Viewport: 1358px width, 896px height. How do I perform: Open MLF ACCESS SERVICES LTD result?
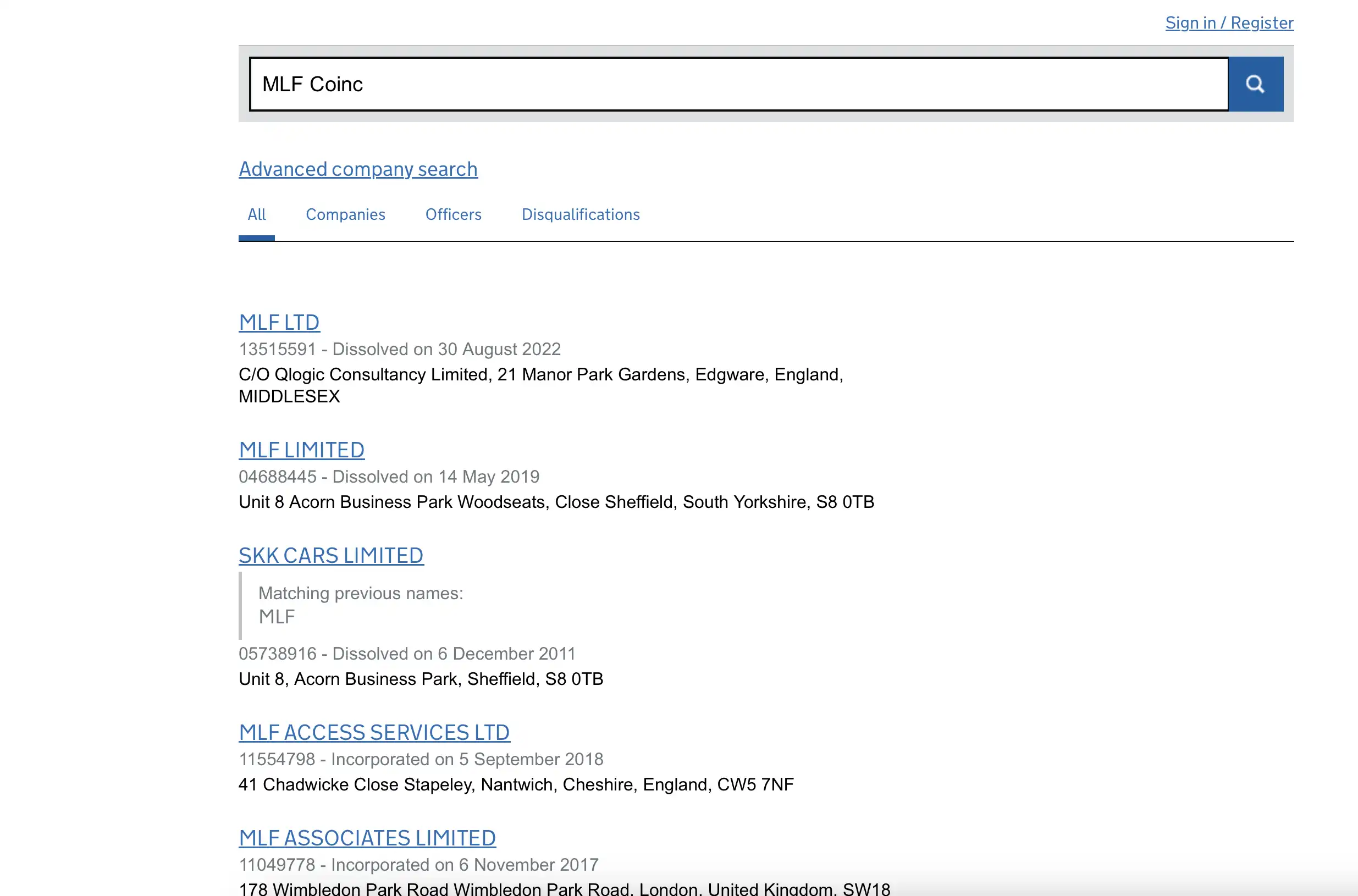coord(374,733)
